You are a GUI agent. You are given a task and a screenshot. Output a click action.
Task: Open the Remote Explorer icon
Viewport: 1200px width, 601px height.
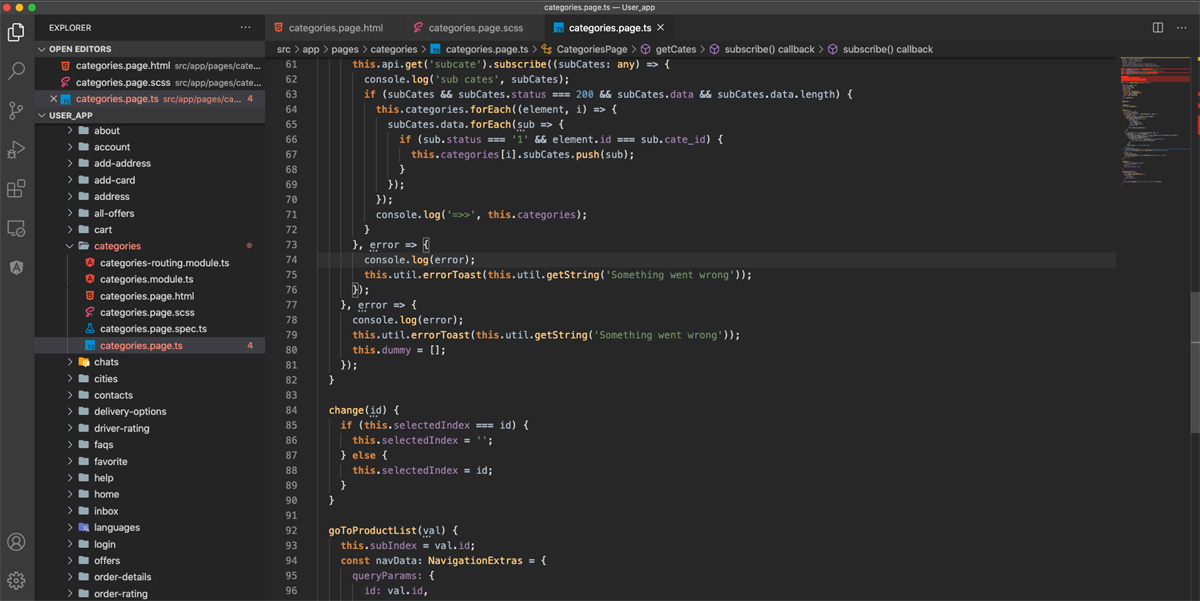click(16, 228)
